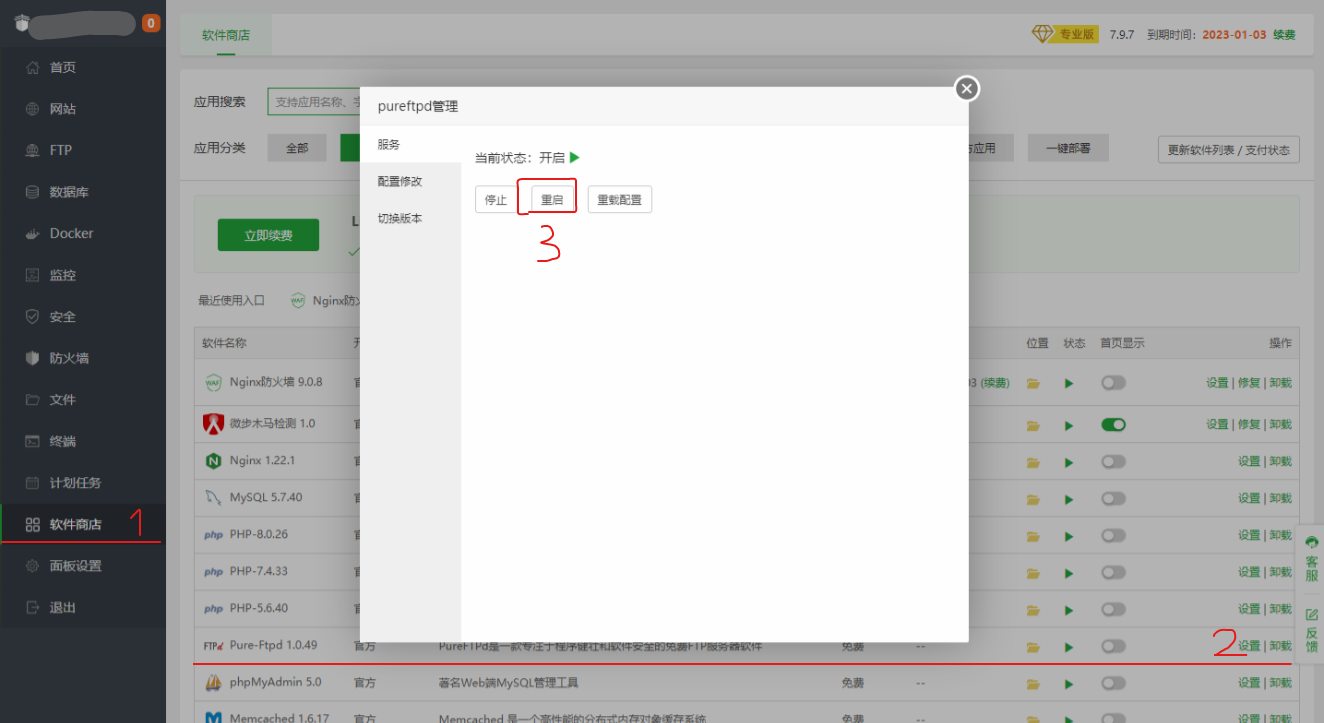Toggle homepage display for MySQL 5.7.40
1324x723 pixels.
1113,498
